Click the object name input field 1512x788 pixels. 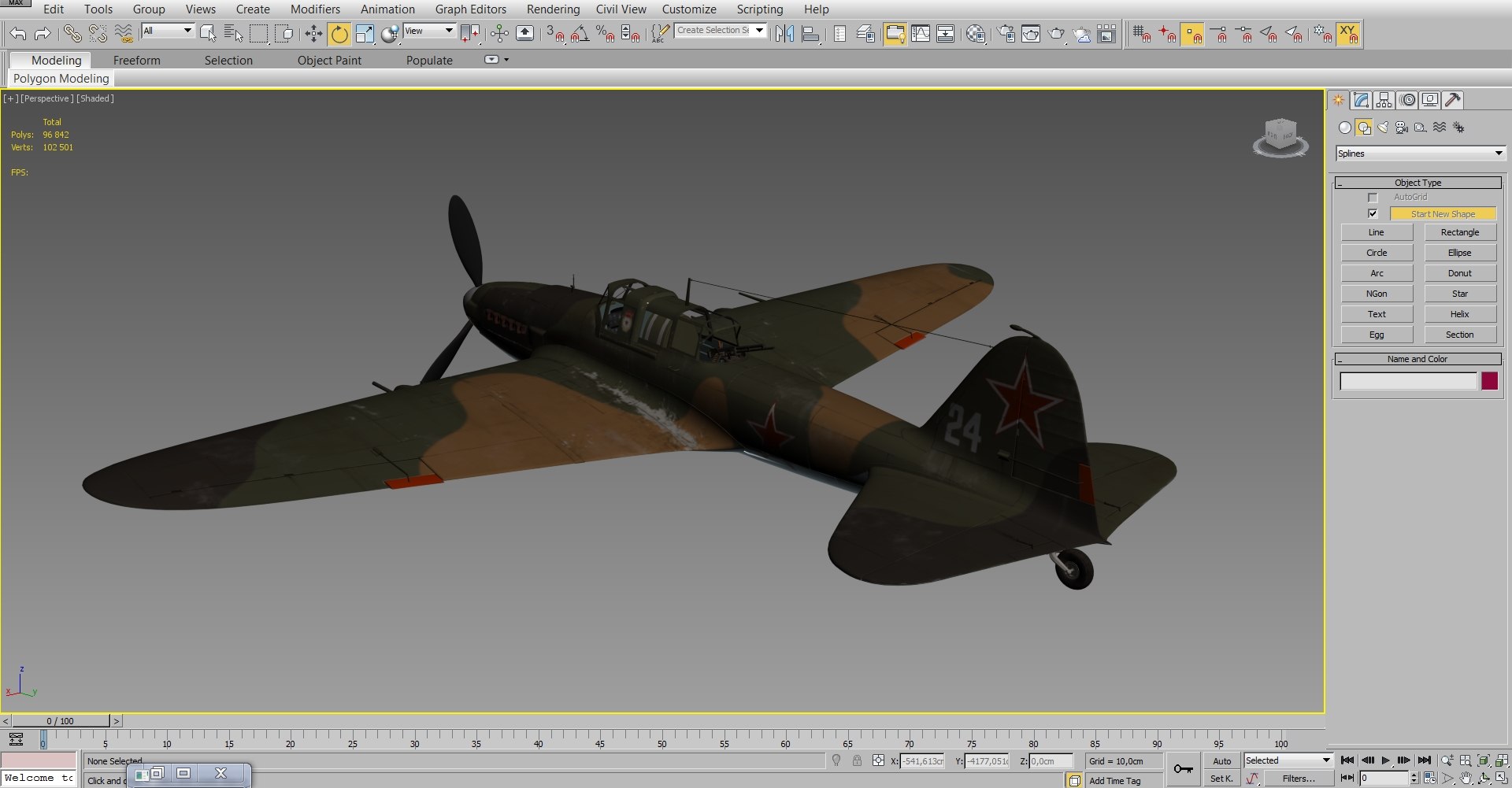(x=1408, y=381)
